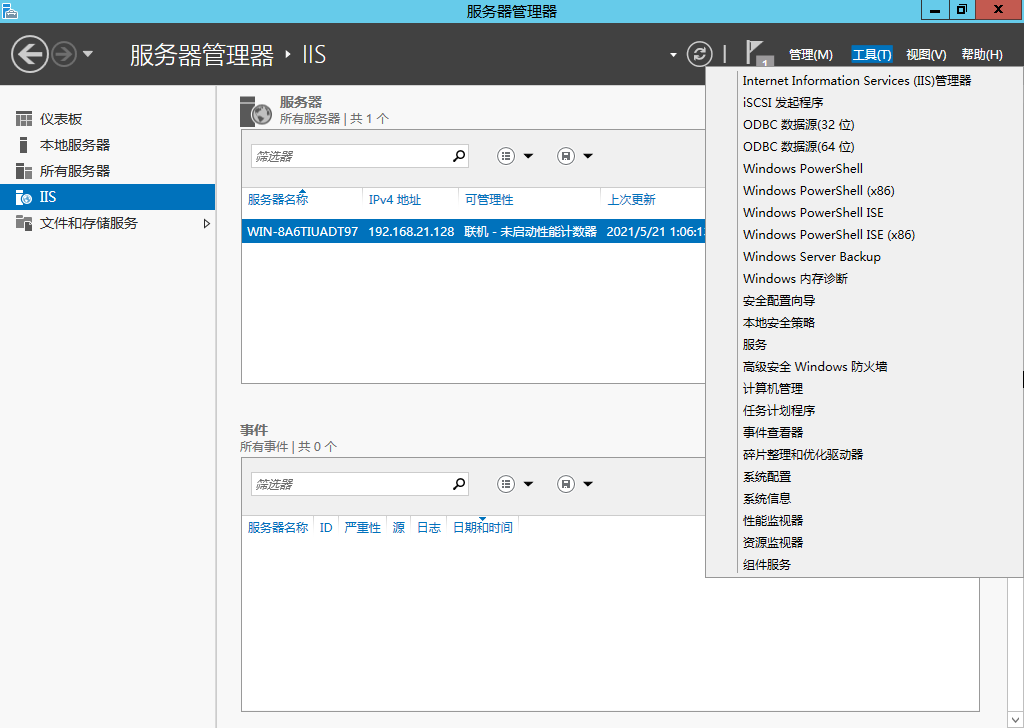Select Windows PowerShell ISE from Tools menu
The image size is (1024, 728).
(812, 213)
